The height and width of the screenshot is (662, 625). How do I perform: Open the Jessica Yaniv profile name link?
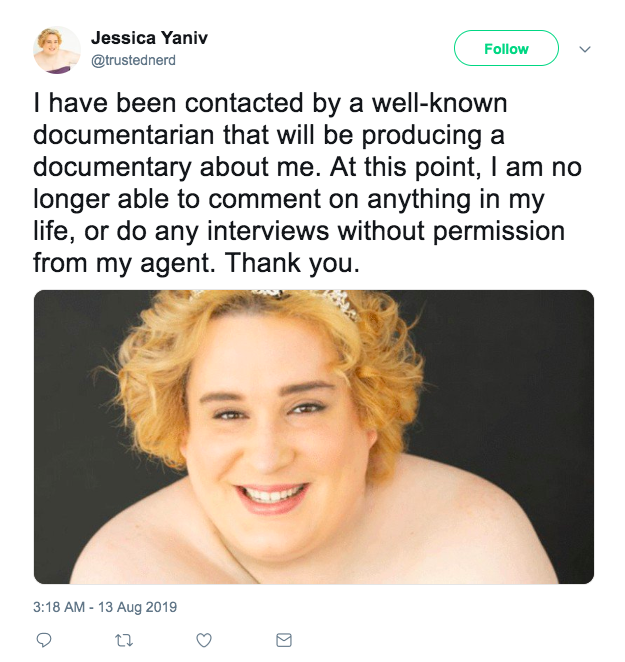[149, 38]
